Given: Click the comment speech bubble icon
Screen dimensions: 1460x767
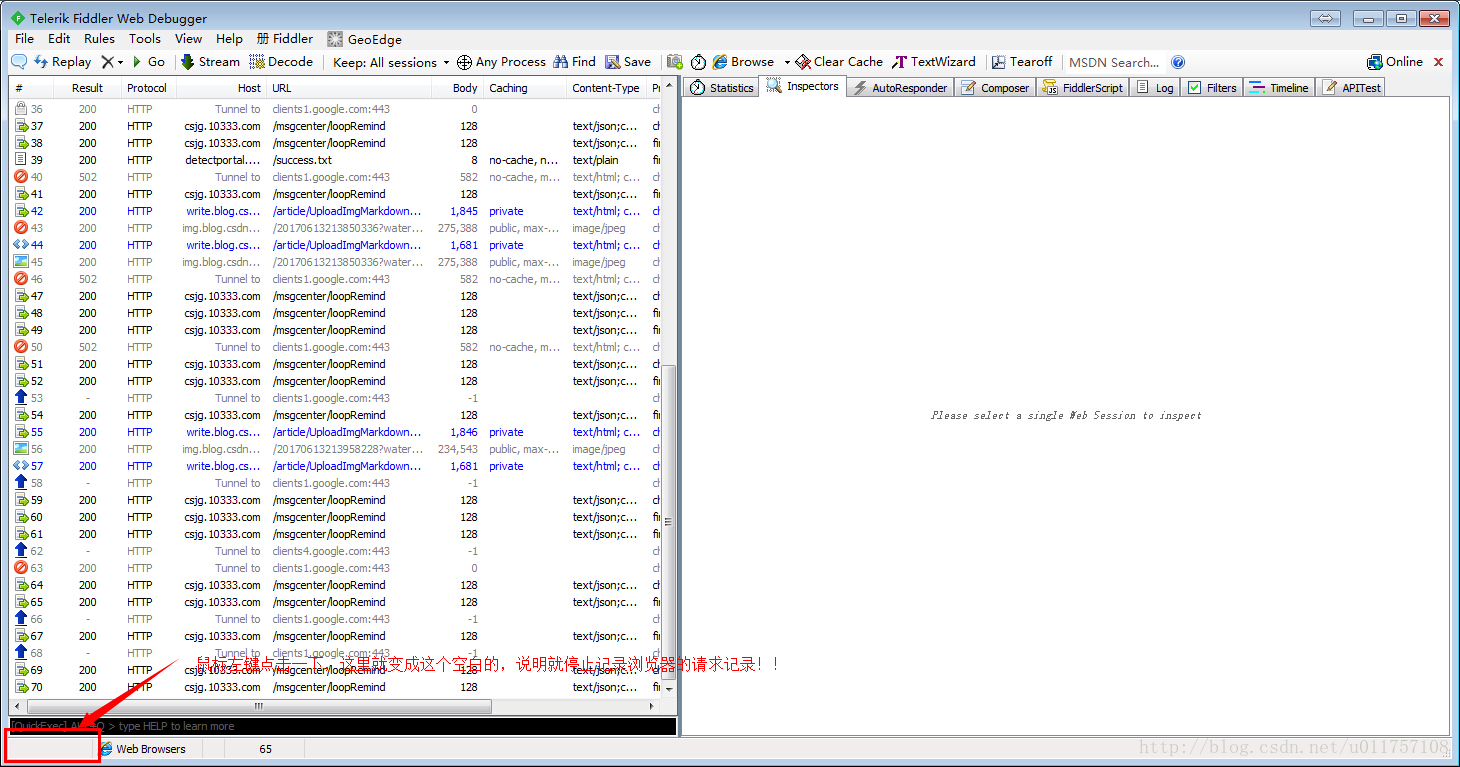Looking at the screenshot, I should click(x=19, y=62).
